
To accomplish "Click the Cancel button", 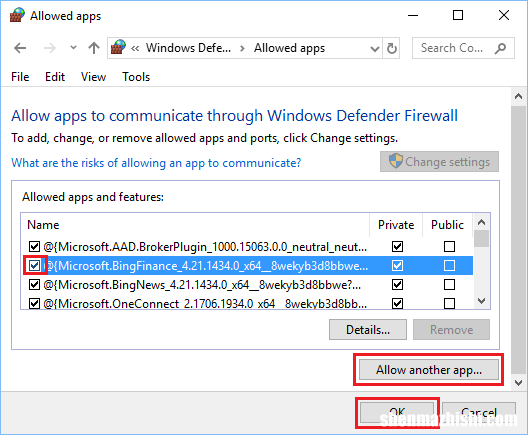I will coord(479,412).
